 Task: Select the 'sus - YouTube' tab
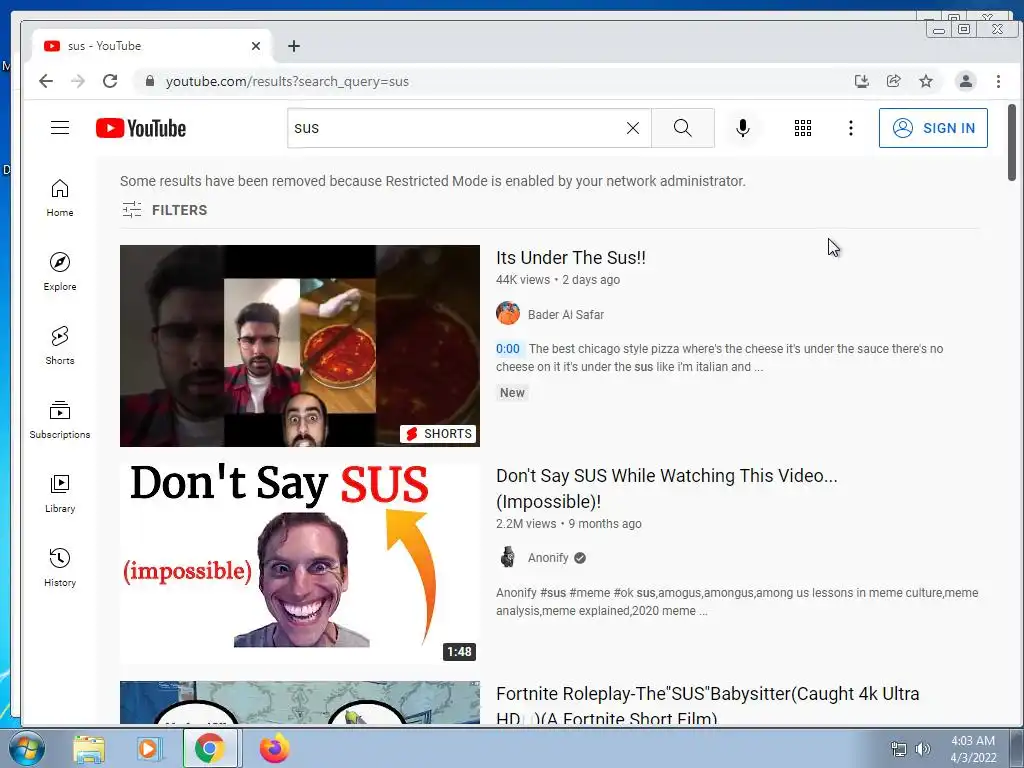tap(152, 46)
